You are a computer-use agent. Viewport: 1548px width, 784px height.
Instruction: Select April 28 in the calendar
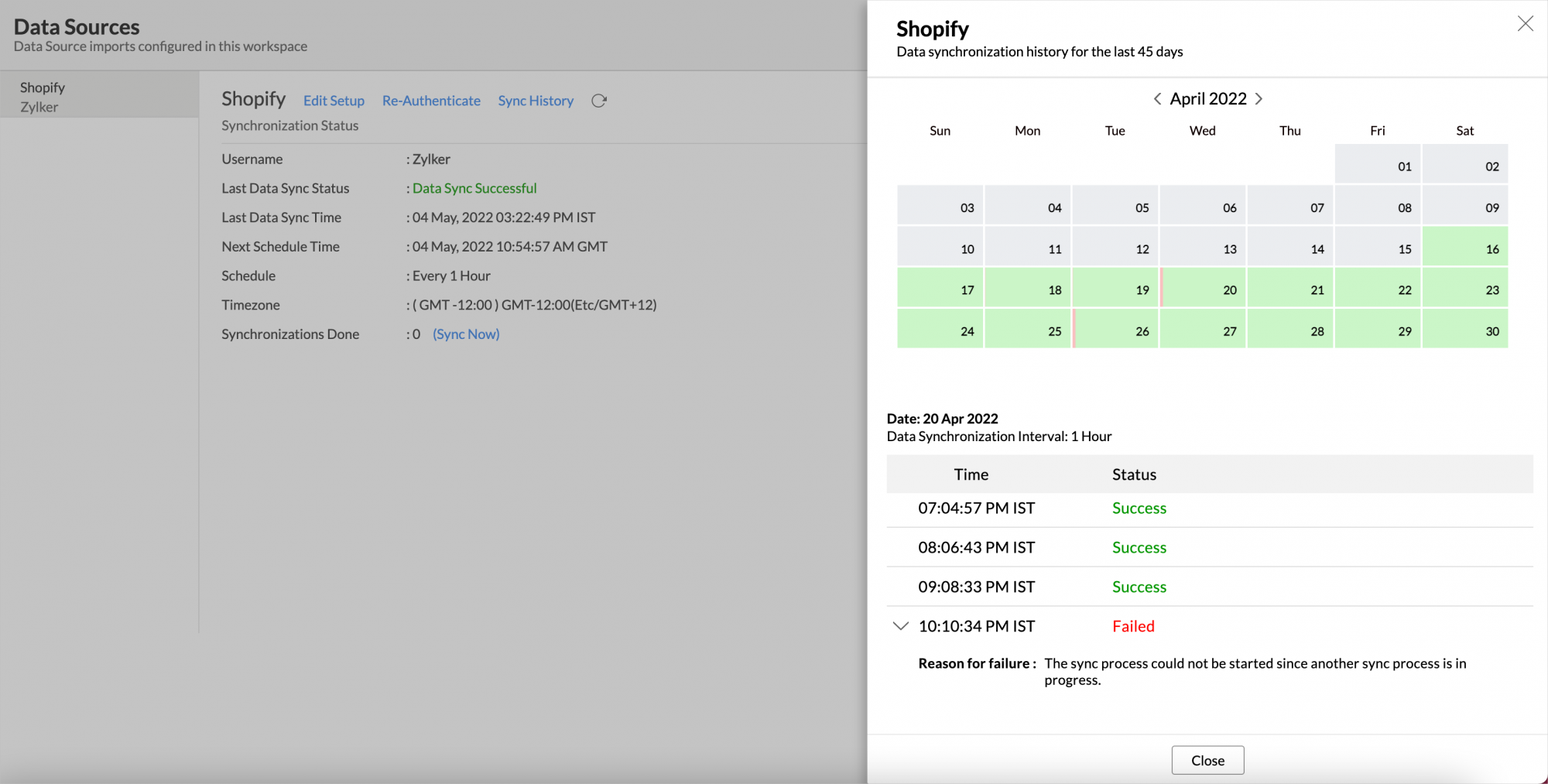(x=1290, y=328)
